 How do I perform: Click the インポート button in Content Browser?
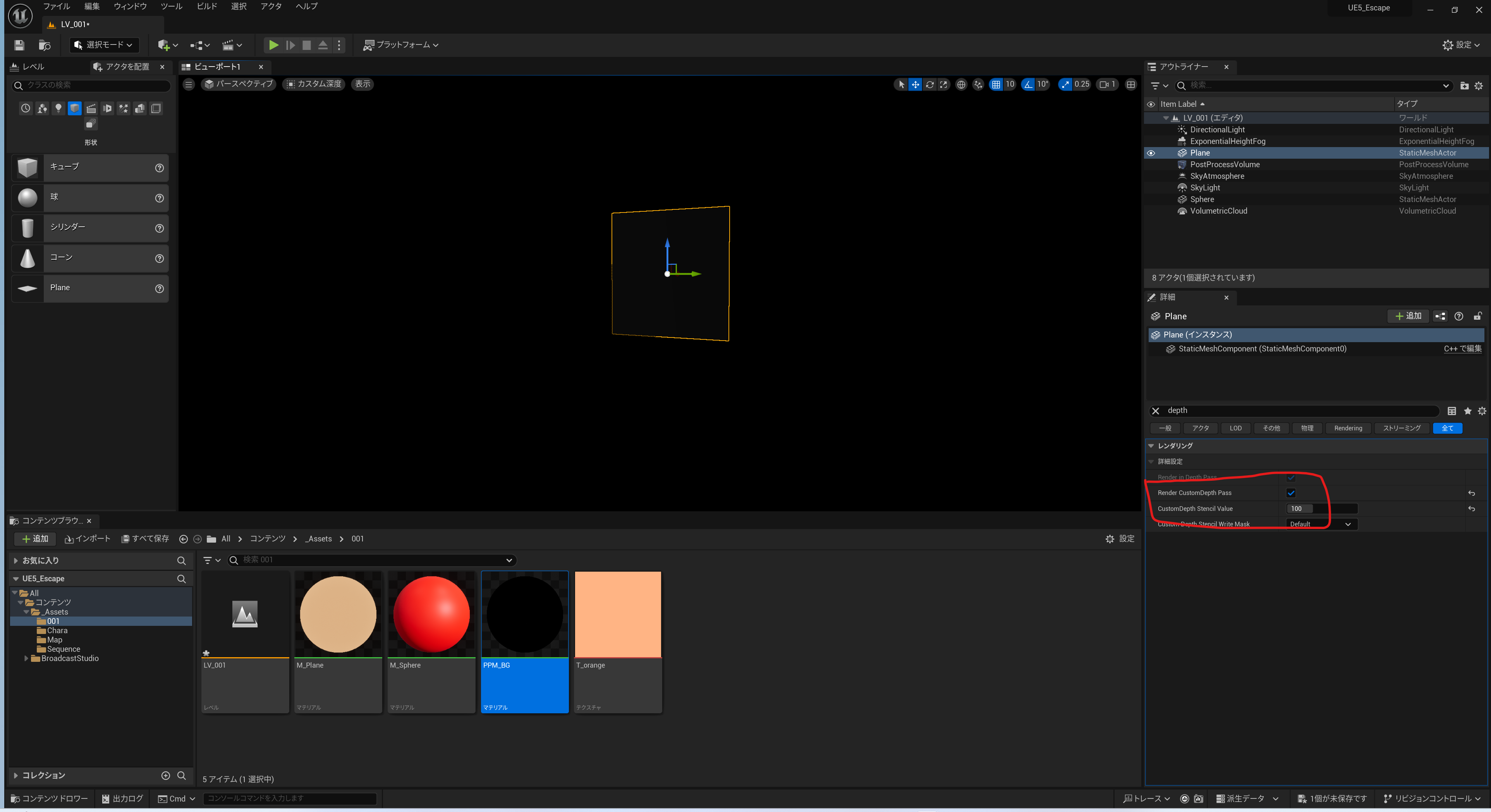point(88,538)
